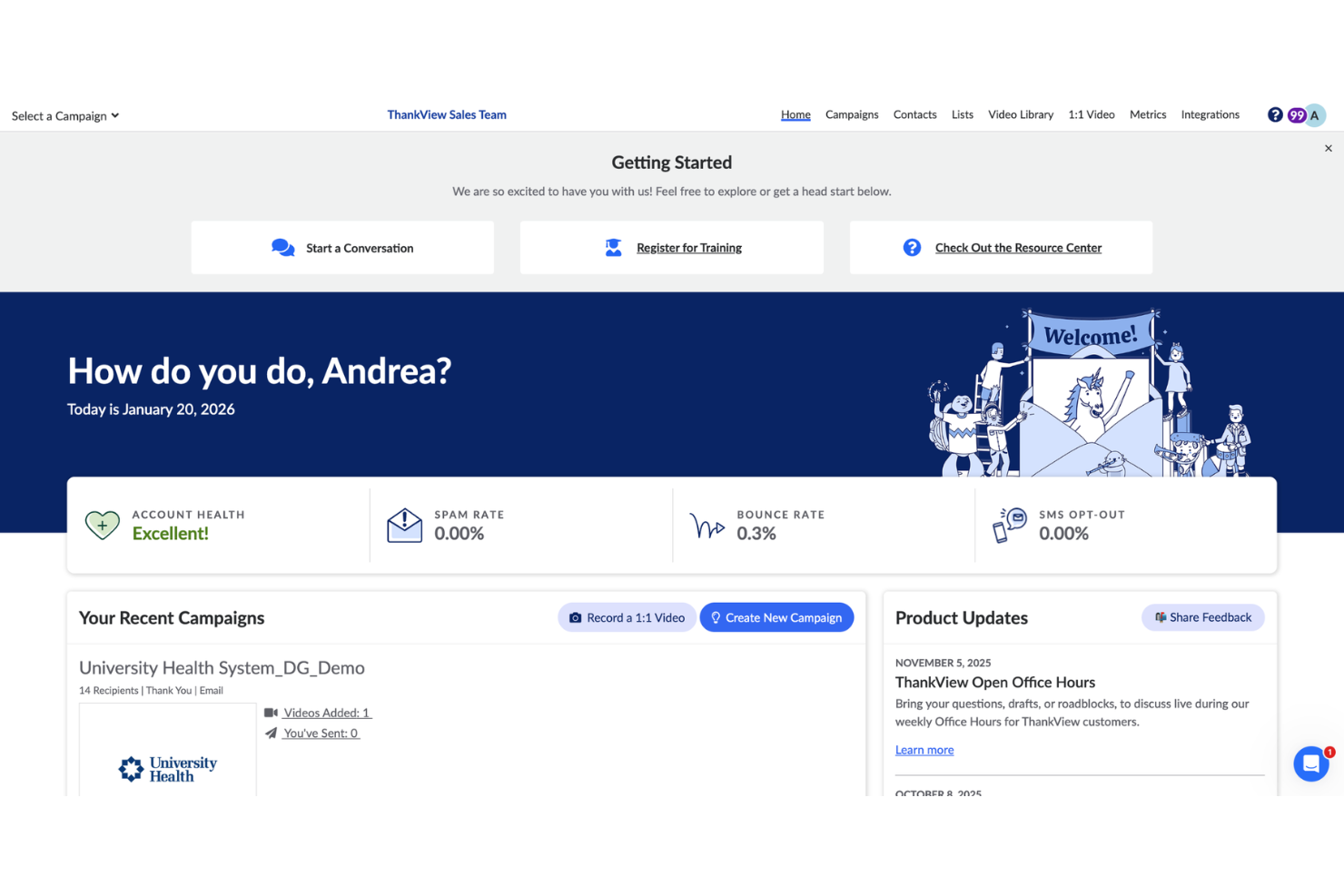Click Start a Conversation card
The image size is (1344, 896).
pyautogui.click(x=342, y=248)
